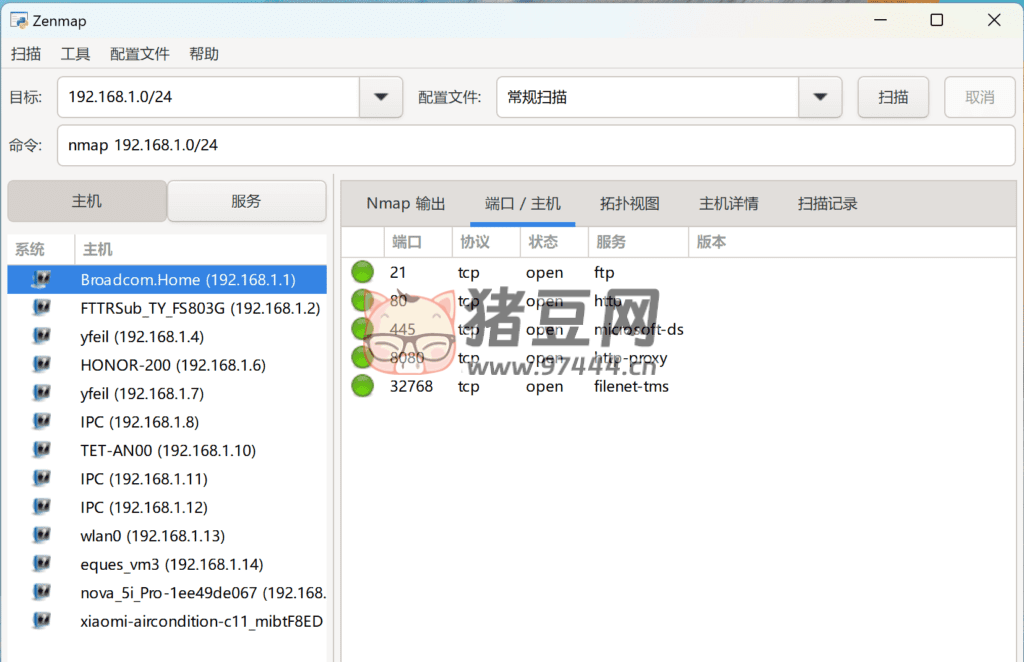This screenshot has width=1024, height=662.
Task: Sort by the 服务 column header
Action: coord(638,242)
